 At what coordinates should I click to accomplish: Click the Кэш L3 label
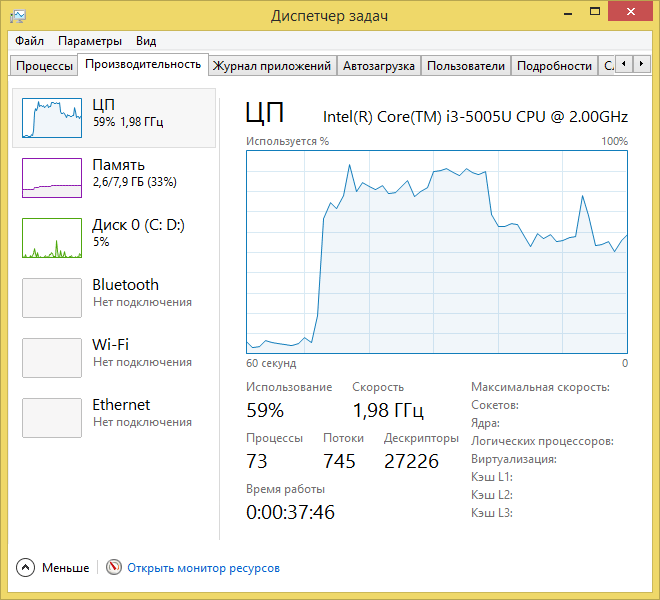point(492,513)
